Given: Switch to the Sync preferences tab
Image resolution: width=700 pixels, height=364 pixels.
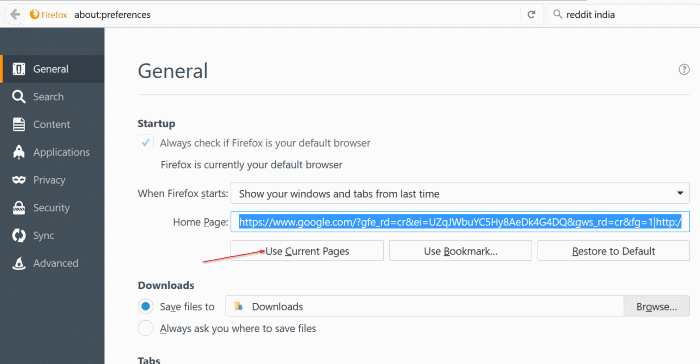Looking at the screenshot, I should [x=43, y=235].
